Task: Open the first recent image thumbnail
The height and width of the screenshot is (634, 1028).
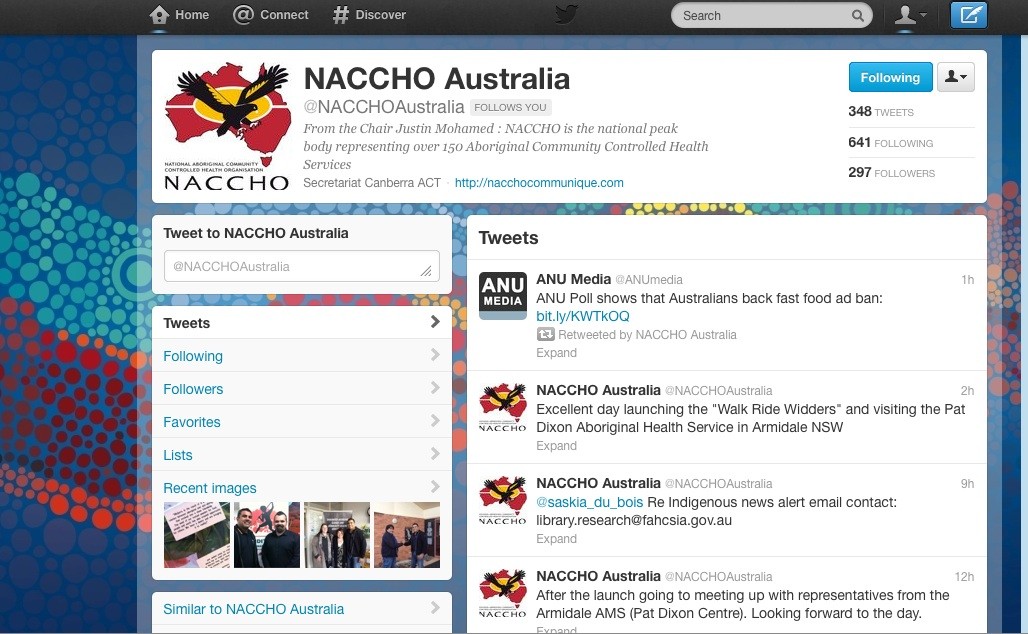Action: click(197, 535)
